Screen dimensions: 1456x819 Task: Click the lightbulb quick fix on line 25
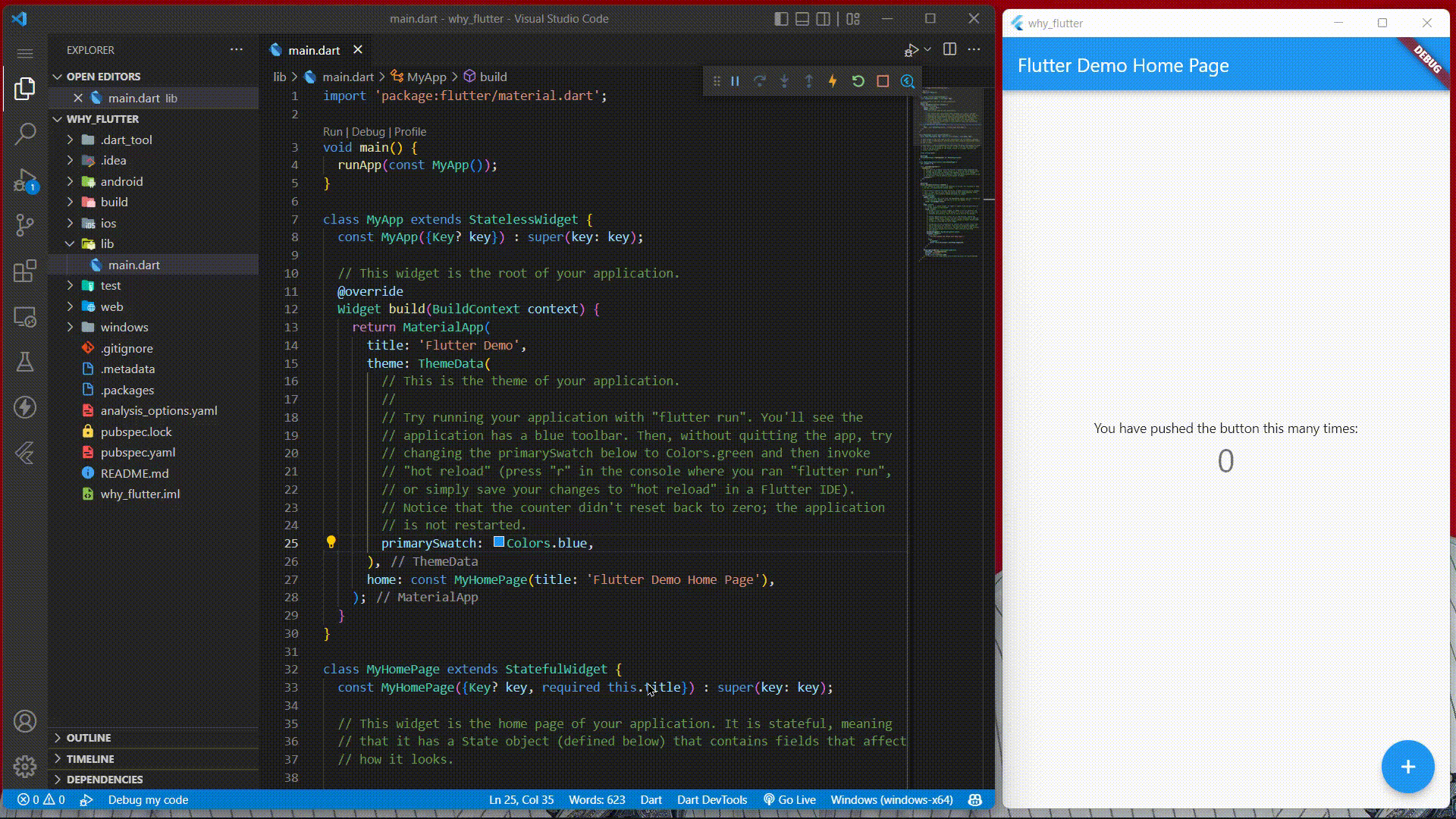click(x=331, y=543)
